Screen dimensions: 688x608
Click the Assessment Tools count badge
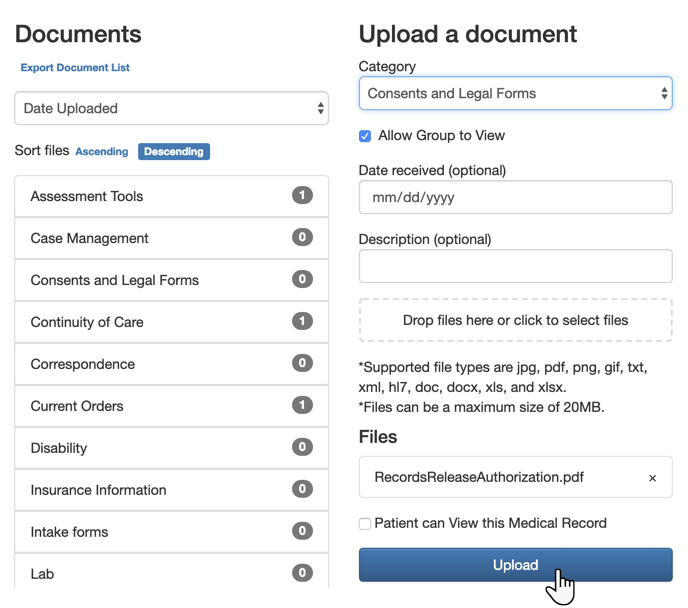coord(302,196)
